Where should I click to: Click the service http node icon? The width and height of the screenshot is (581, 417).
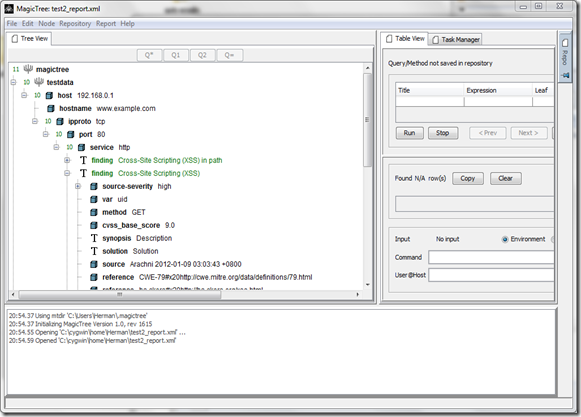click(82, 147)
